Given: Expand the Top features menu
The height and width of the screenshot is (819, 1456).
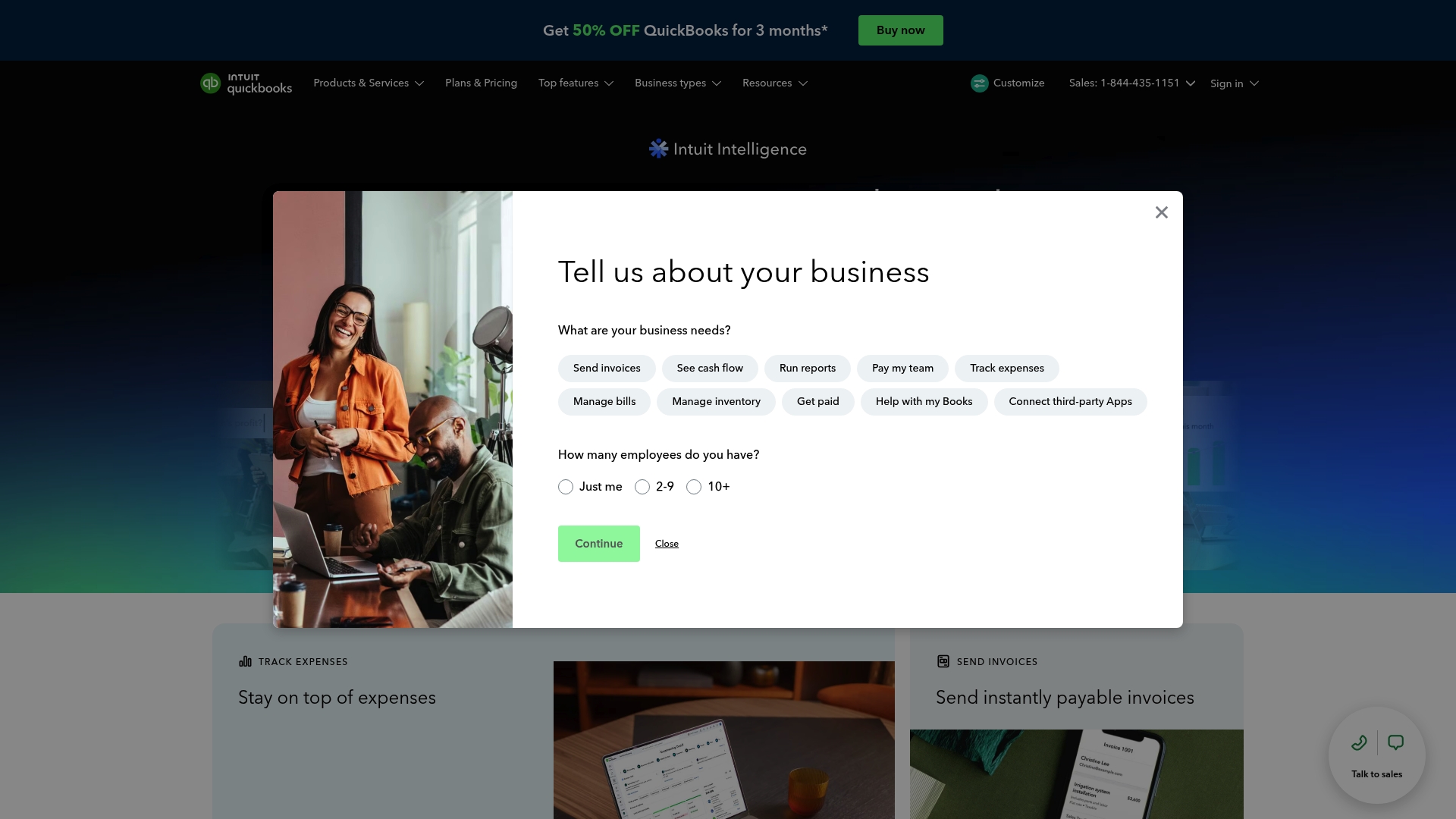Looking at the screenshot, I should coord(576,83).
